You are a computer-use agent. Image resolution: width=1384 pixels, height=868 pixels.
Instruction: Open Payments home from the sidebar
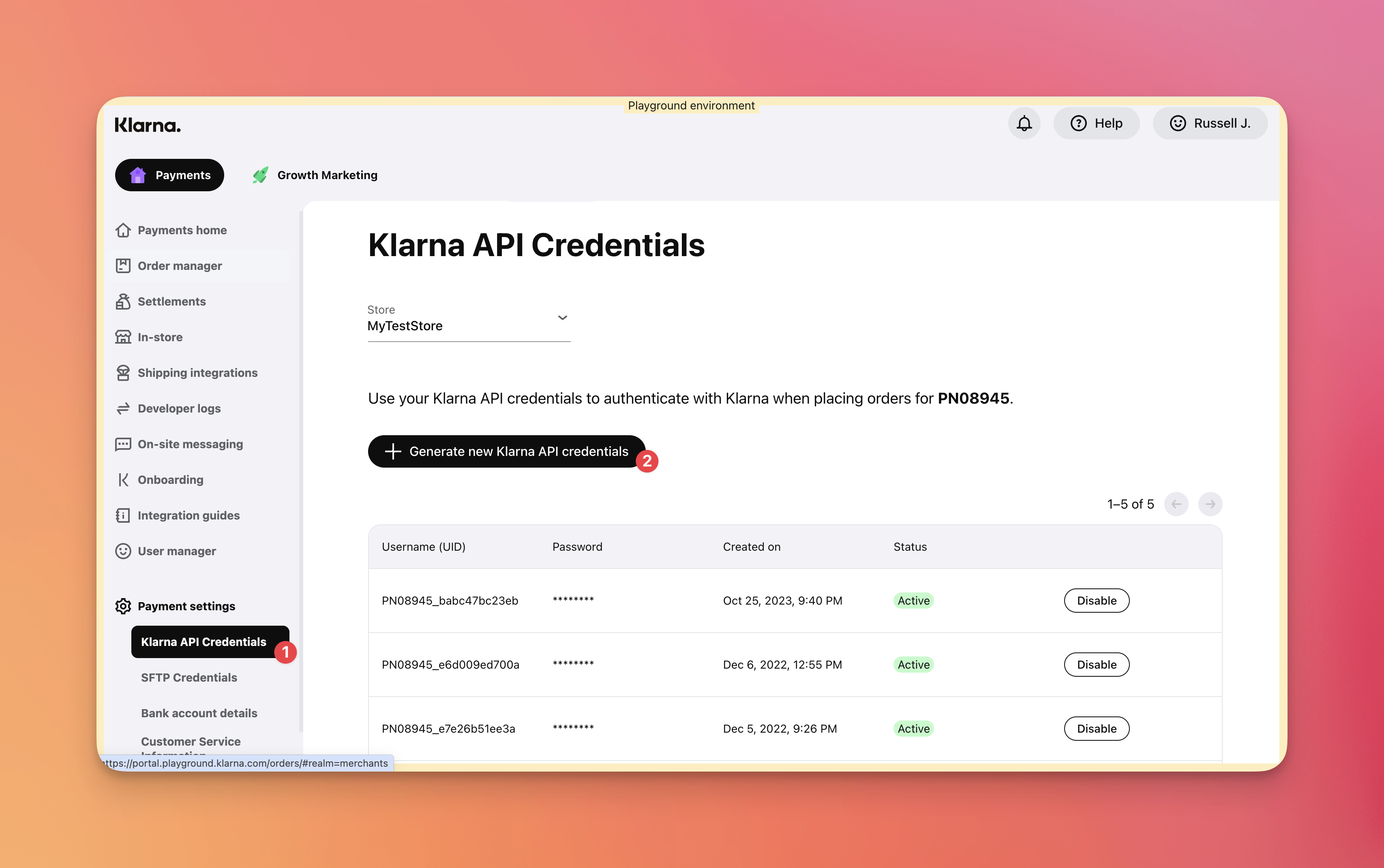(x=181, y=230)
